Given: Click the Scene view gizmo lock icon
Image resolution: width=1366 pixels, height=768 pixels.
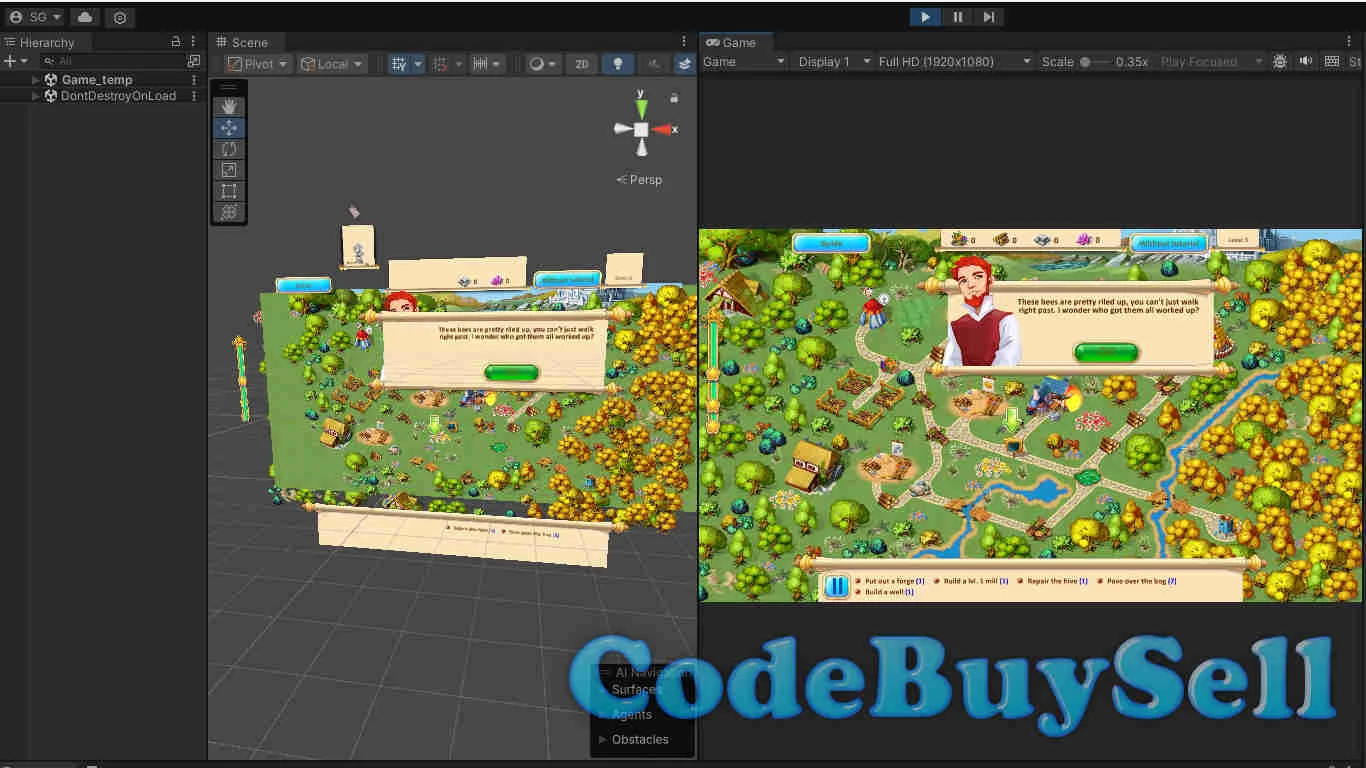Looking at the screenshot, I should [674, 98].
